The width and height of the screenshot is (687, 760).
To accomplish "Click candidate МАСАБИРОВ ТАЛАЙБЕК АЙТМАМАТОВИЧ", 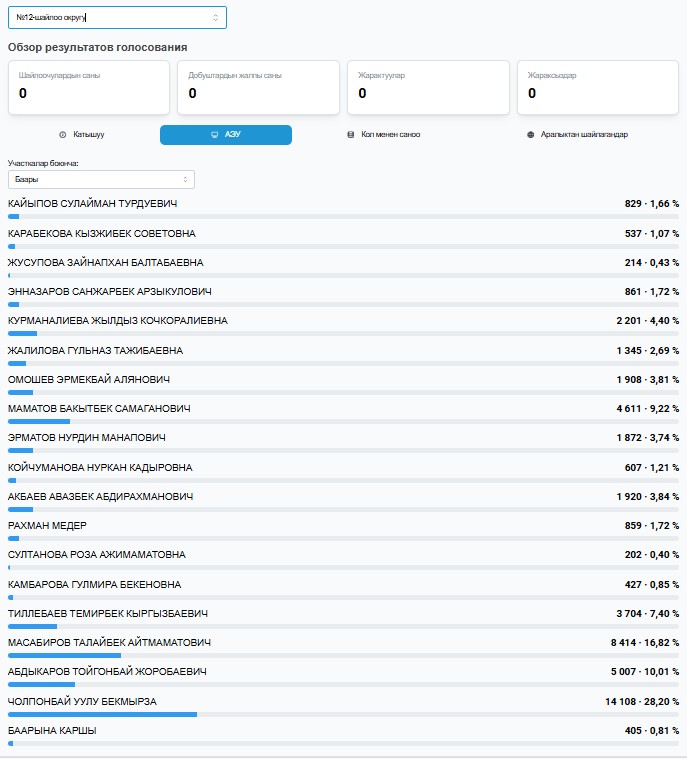I will click(x=109, y=642).
